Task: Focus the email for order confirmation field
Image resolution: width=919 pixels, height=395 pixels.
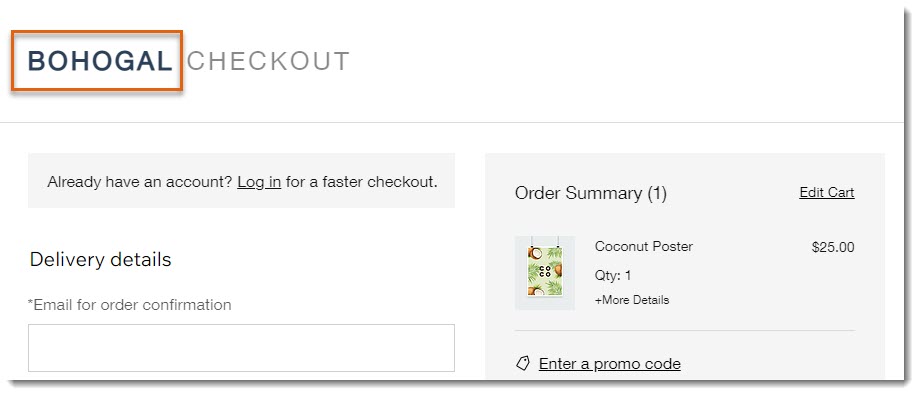Action: tap(241, 348)
